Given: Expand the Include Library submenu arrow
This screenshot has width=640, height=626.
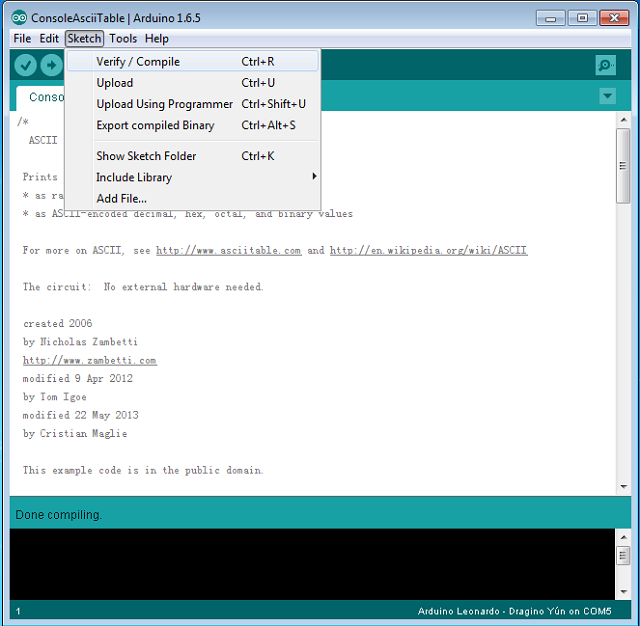Looking at the screenshot, I should pos(314,176).
